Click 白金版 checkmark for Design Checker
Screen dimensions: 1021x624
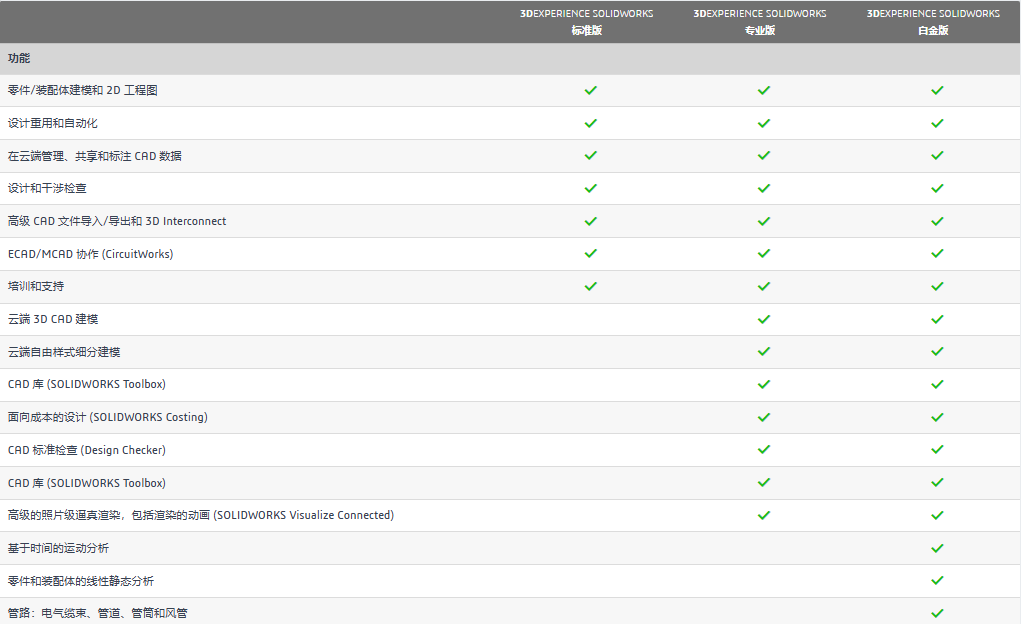[937, 449]
